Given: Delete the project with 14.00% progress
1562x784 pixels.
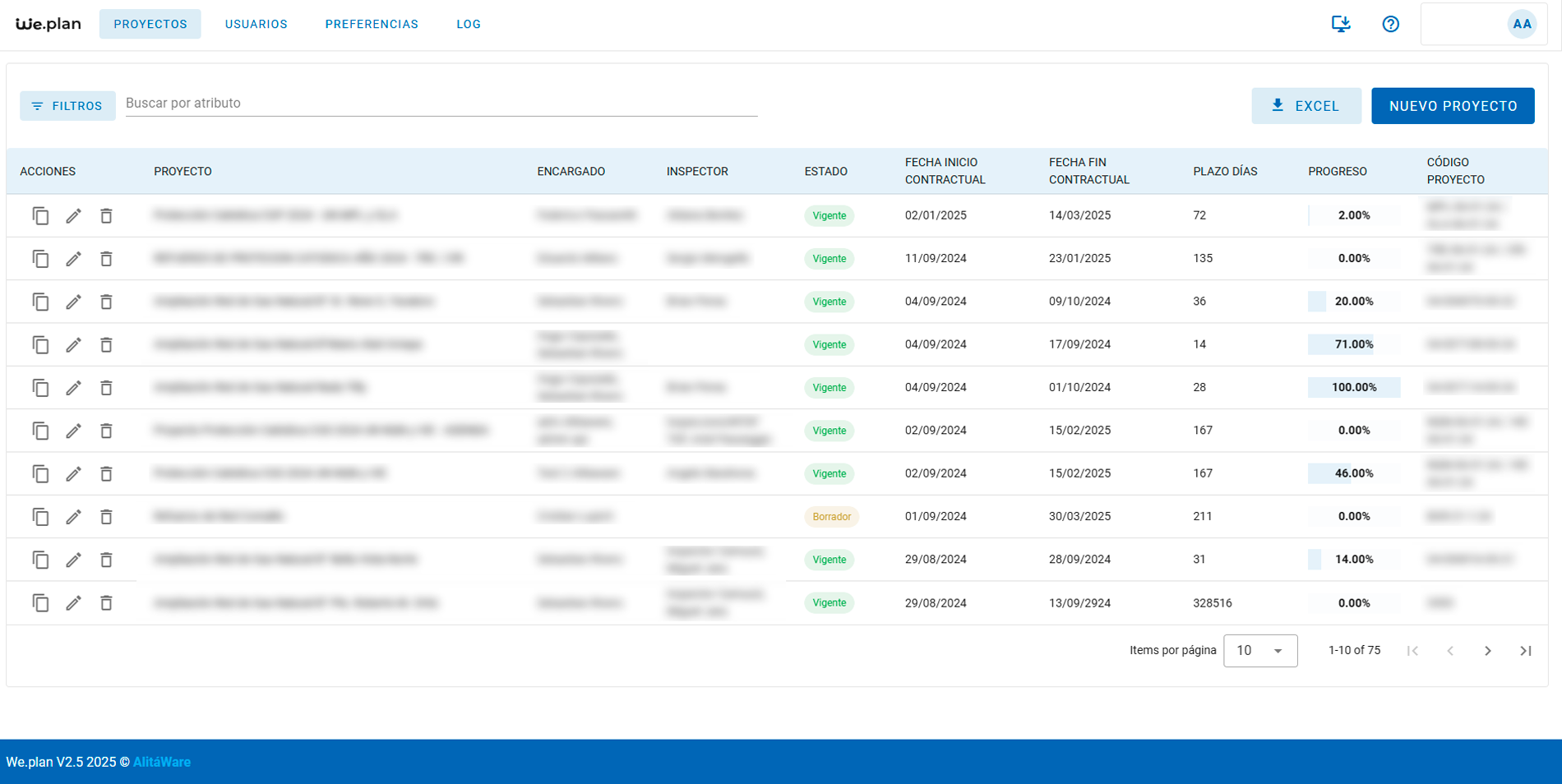Looking at the screenshot, I should pos(106,560).
